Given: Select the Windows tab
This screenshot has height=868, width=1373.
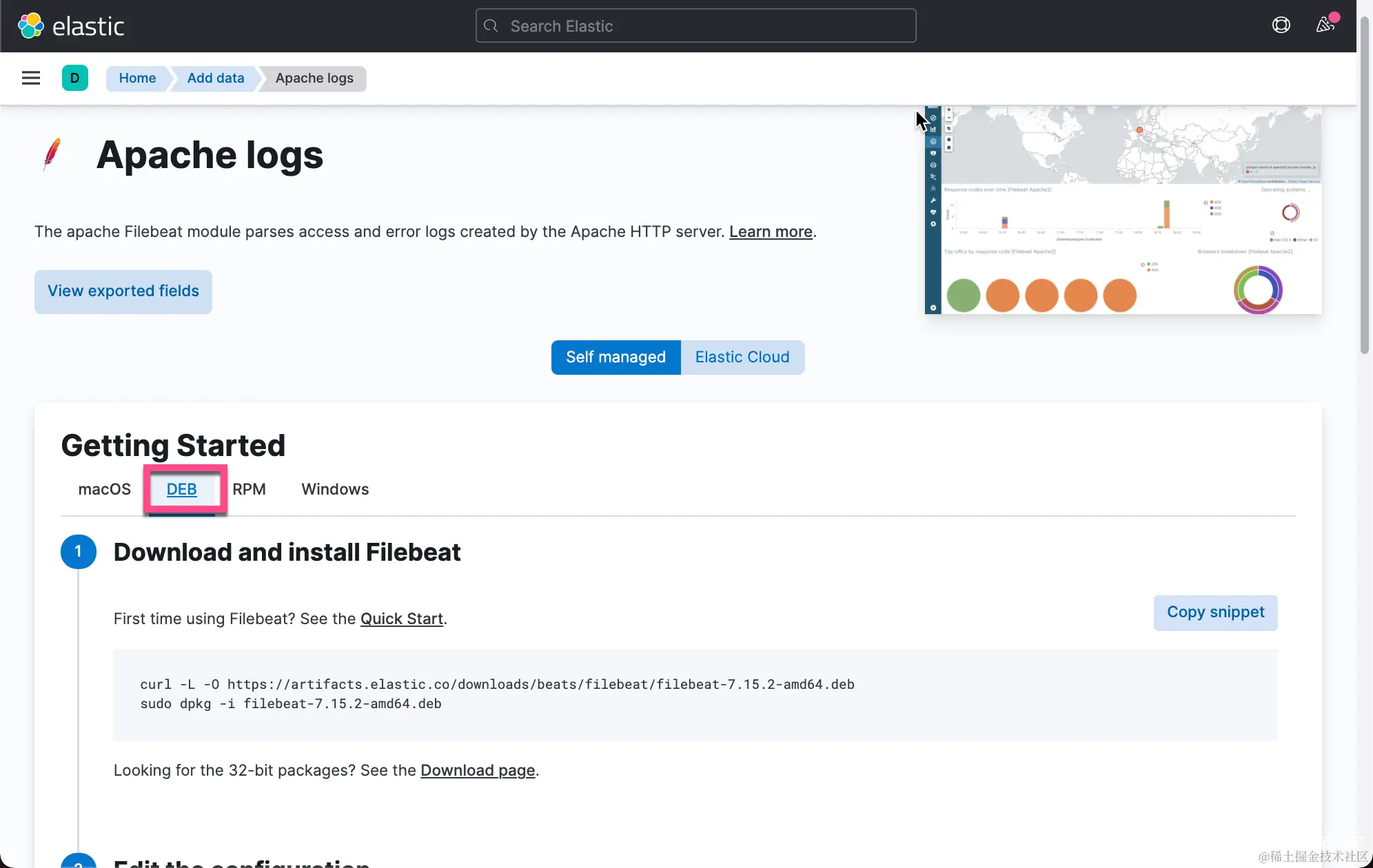Looking at the screenshot, I should pos(335,489).
